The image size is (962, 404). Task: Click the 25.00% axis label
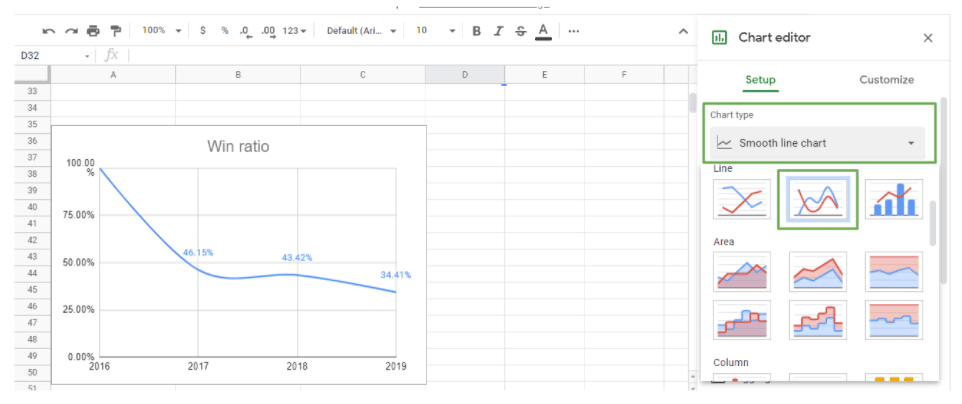click(80, 309)
